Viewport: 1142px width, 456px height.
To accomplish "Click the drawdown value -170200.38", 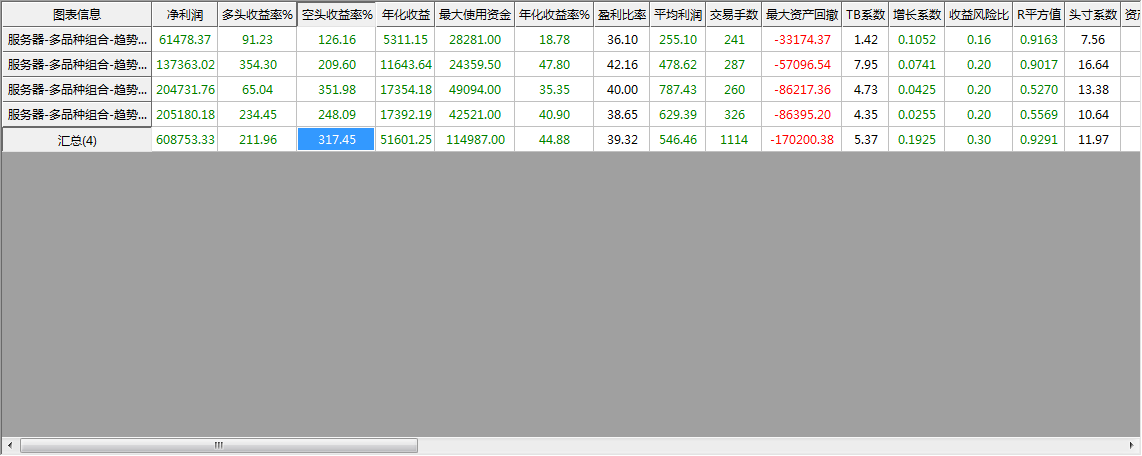I will pyautogui.click(x=802, y=140).
